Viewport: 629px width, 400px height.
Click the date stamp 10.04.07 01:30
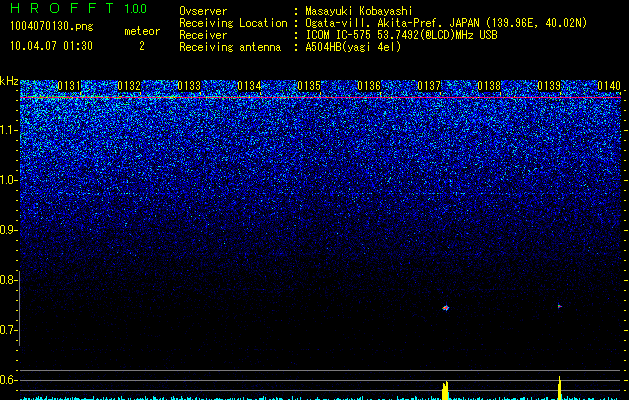tap(51, 46)
